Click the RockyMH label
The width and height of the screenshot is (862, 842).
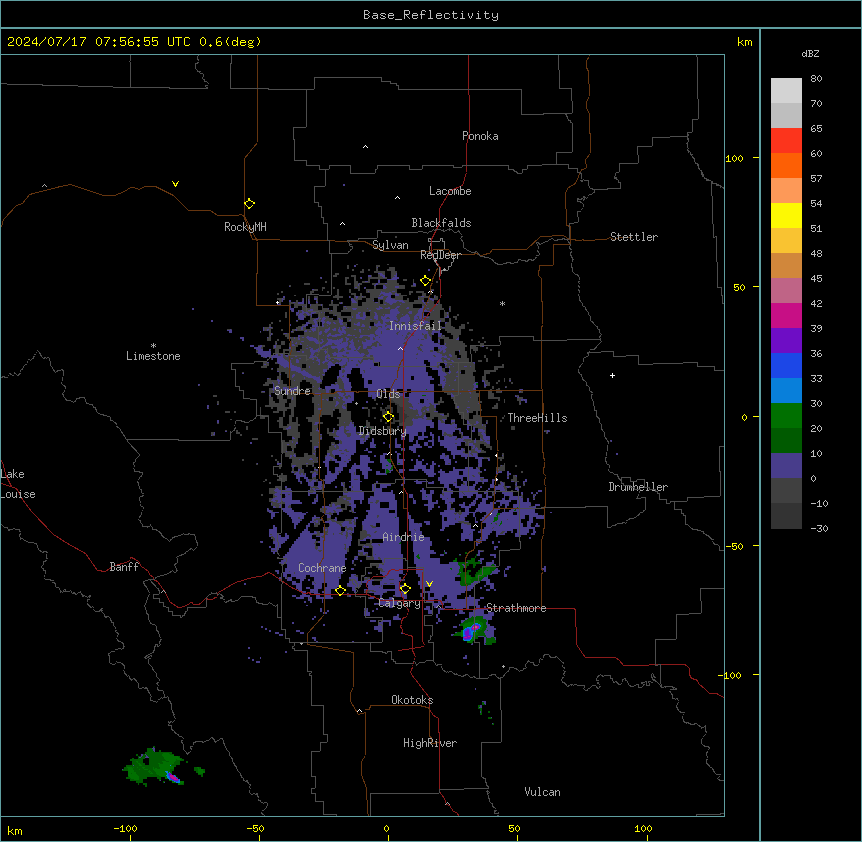point(245,227)
